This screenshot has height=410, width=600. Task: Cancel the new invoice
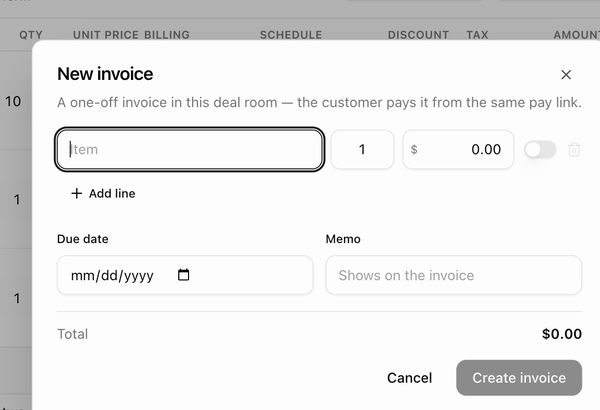409,378
